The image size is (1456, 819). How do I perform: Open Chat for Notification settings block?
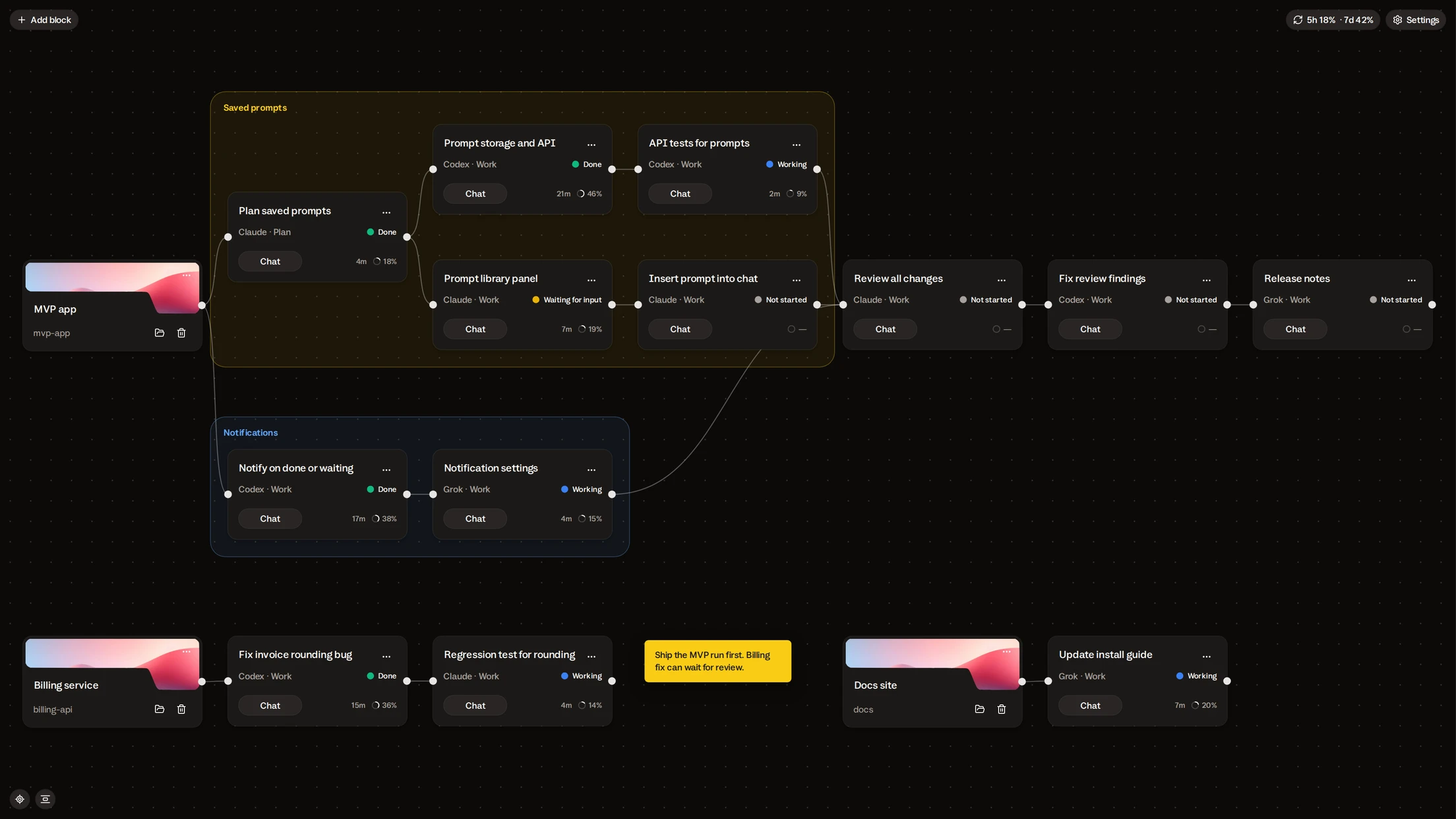[x=475, y=518]
